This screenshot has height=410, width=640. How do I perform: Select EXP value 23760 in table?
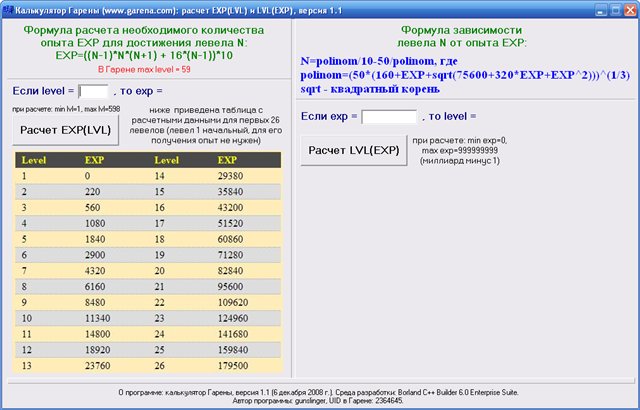tap(98, 366)
